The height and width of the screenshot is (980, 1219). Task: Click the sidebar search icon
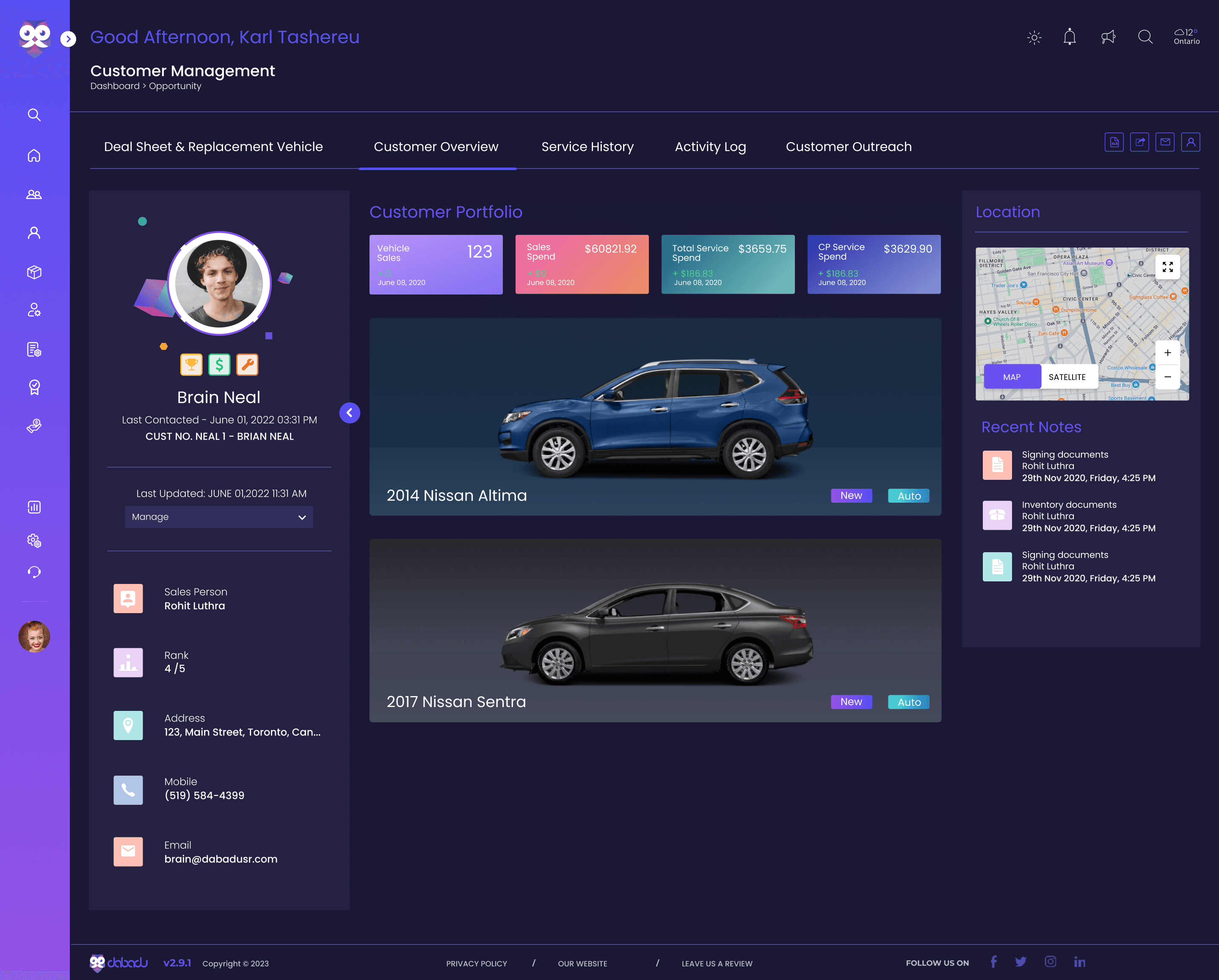[34, 115]
